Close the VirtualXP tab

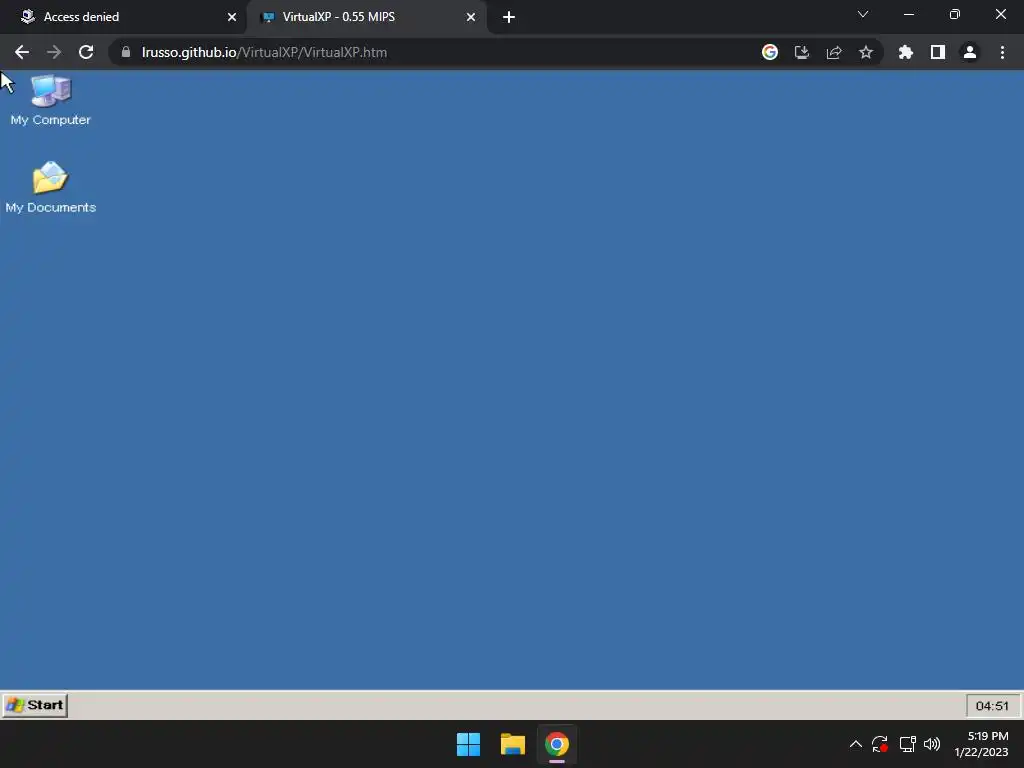tap(471, 17)
